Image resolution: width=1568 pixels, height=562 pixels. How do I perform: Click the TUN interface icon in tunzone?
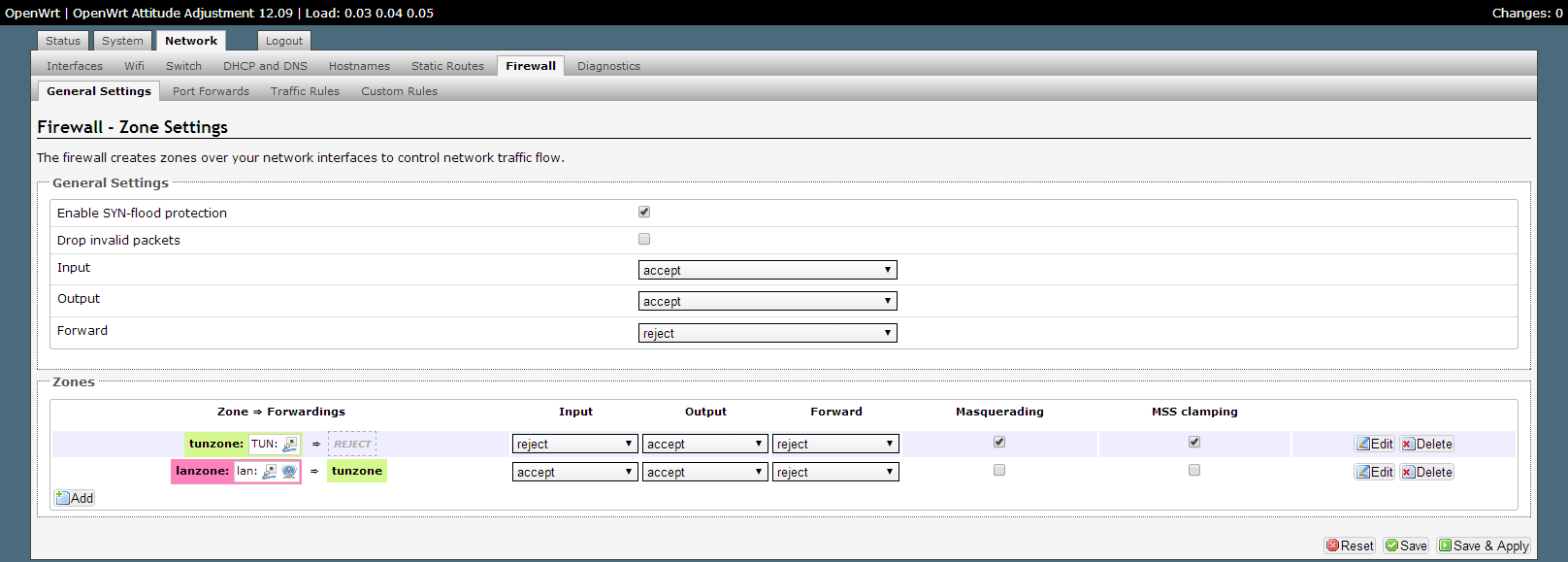[289, 444]
